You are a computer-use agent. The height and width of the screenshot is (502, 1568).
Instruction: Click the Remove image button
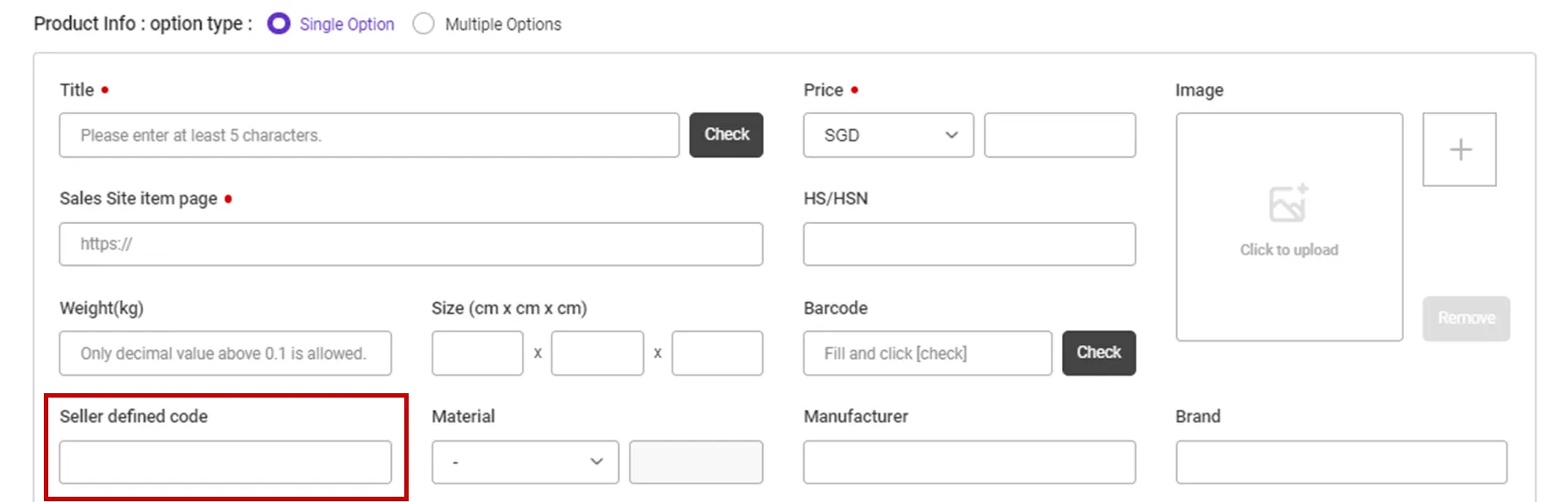[x=1465, y=318]
